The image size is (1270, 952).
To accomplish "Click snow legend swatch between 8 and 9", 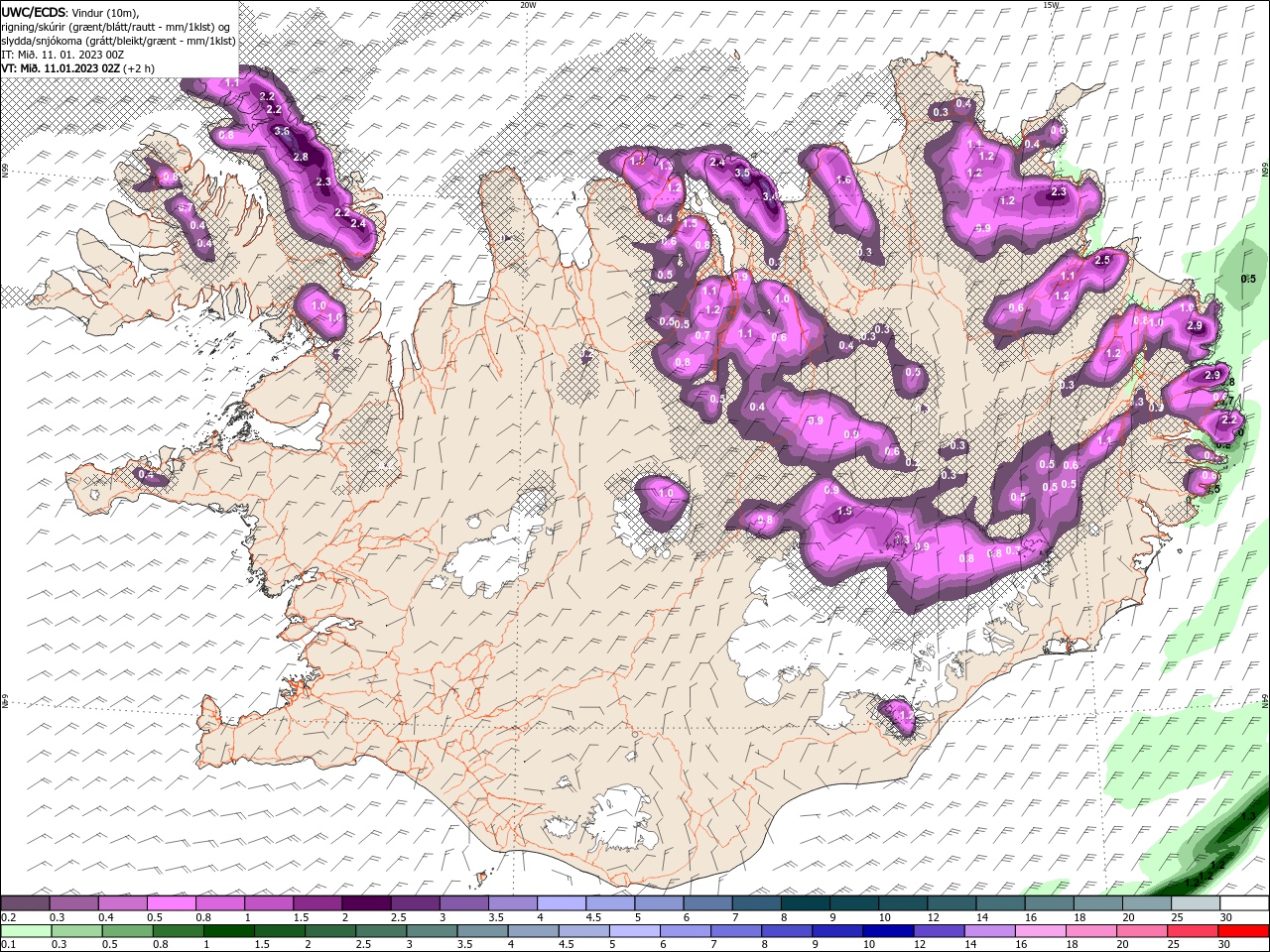I will pos(805,903).
